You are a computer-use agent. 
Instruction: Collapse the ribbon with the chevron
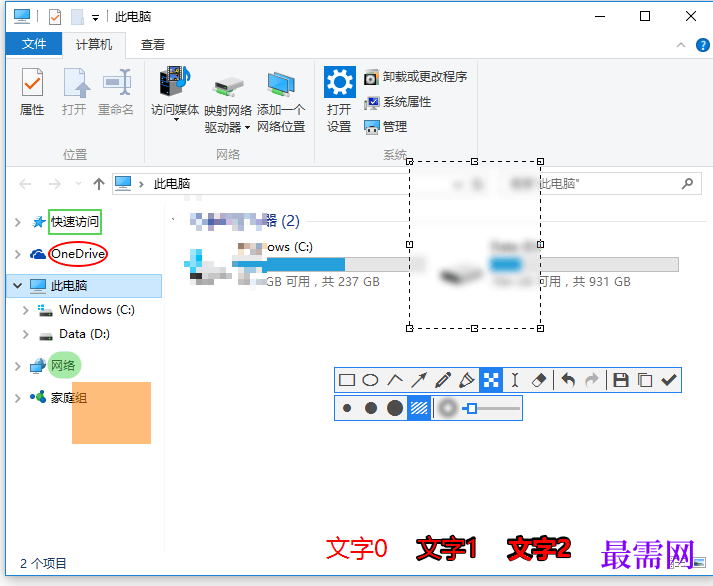coord(681,45)
